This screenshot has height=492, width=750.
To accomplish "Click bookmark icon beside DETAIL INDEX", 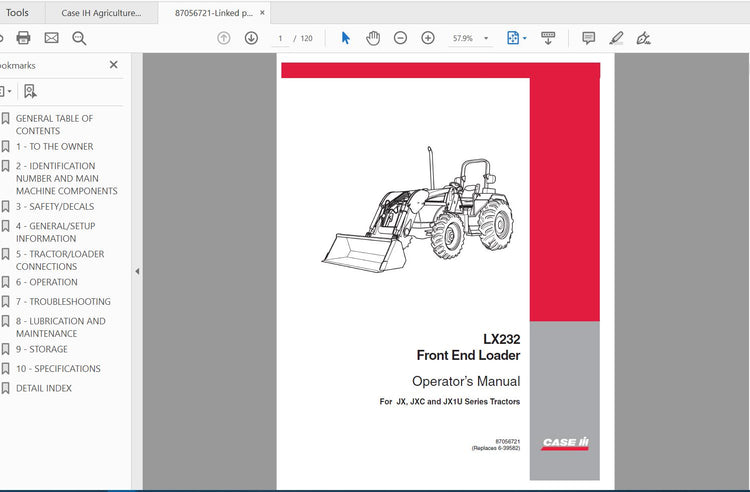I will tap(5, 388).
